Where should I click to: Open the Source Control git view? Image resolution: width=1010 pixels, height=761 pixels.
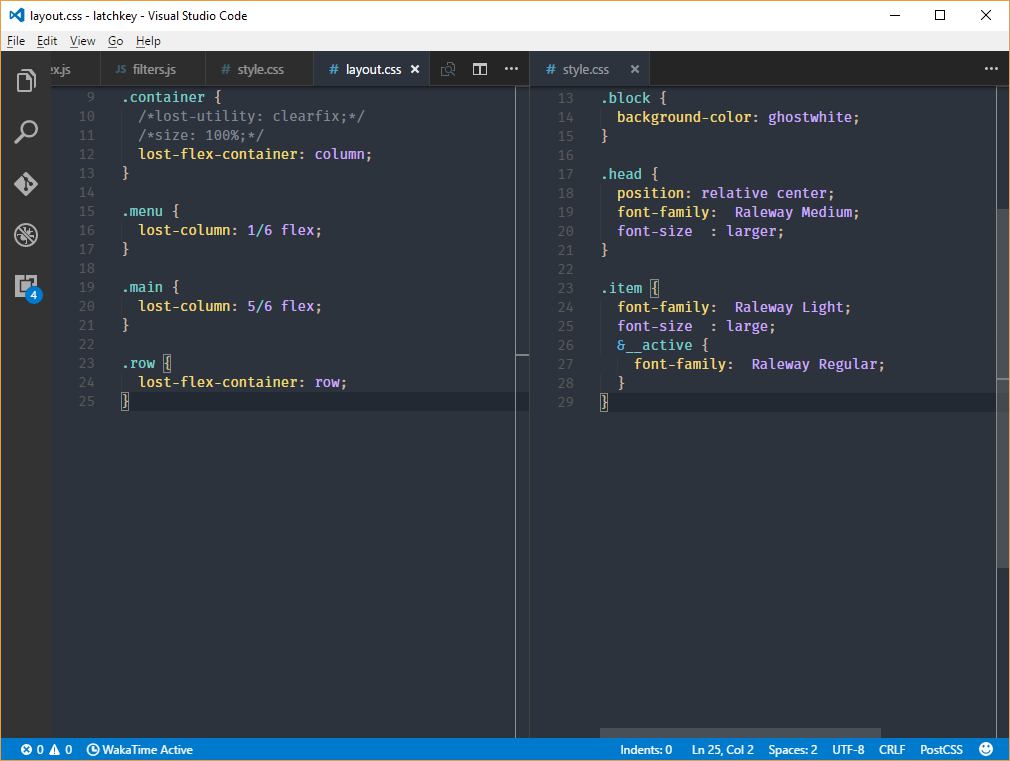tap(26, 184)
